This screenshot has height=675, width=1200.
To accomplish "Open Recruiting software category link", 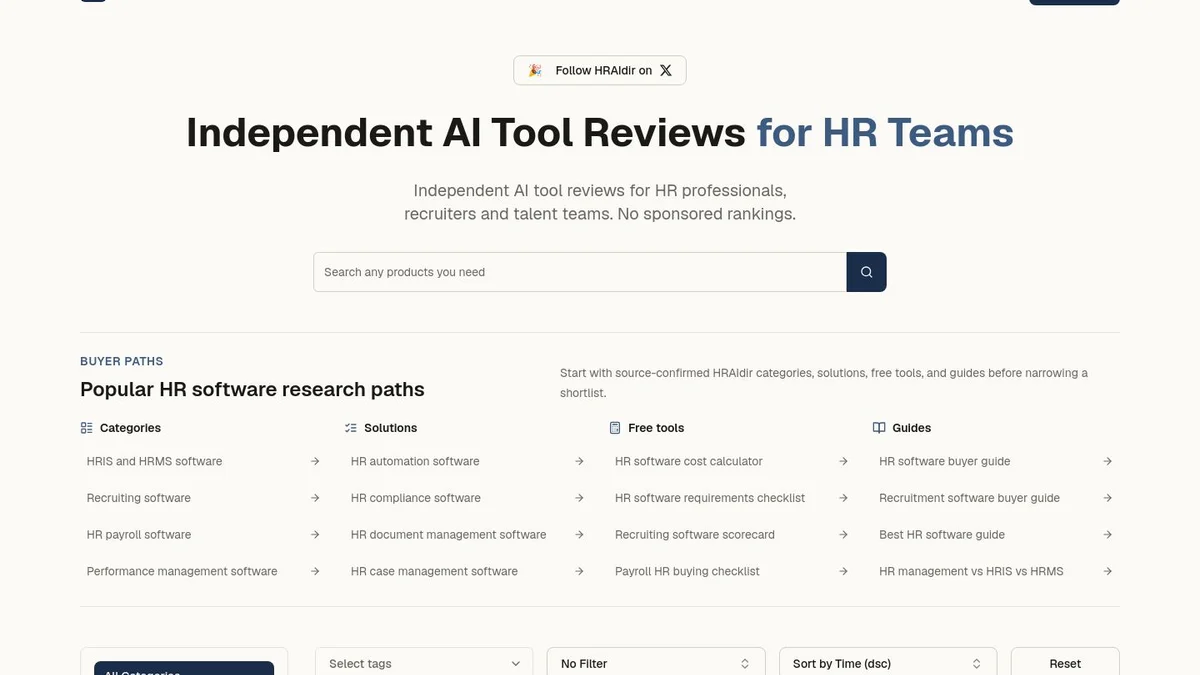I will (139, 498).
